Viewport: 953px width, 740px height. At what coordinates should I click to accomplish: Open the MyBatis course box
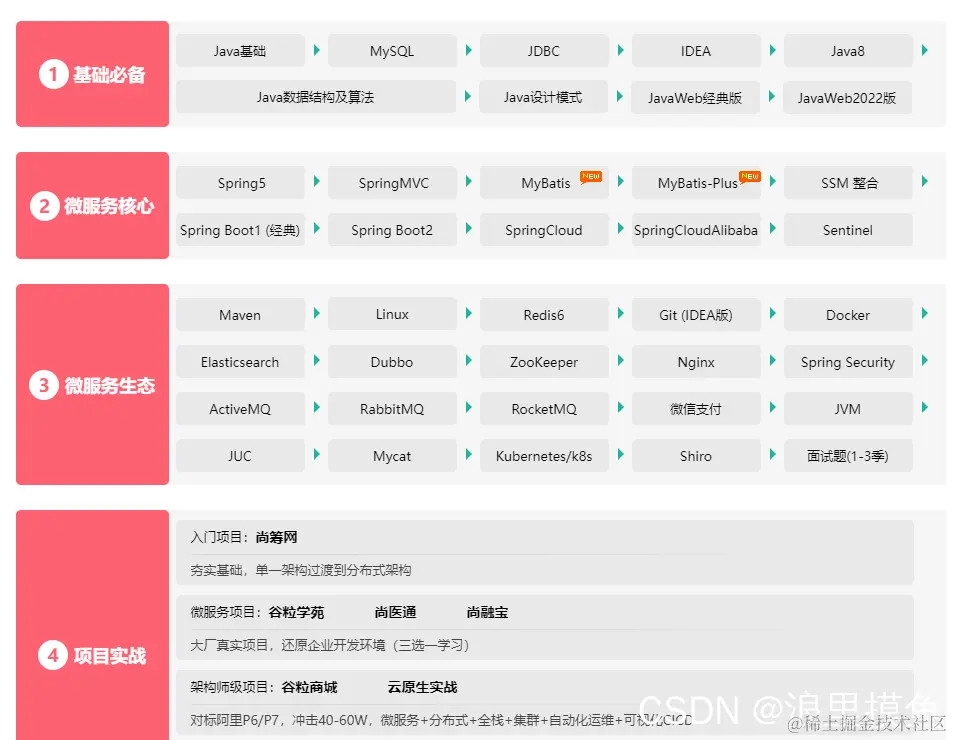coord(544,183)
